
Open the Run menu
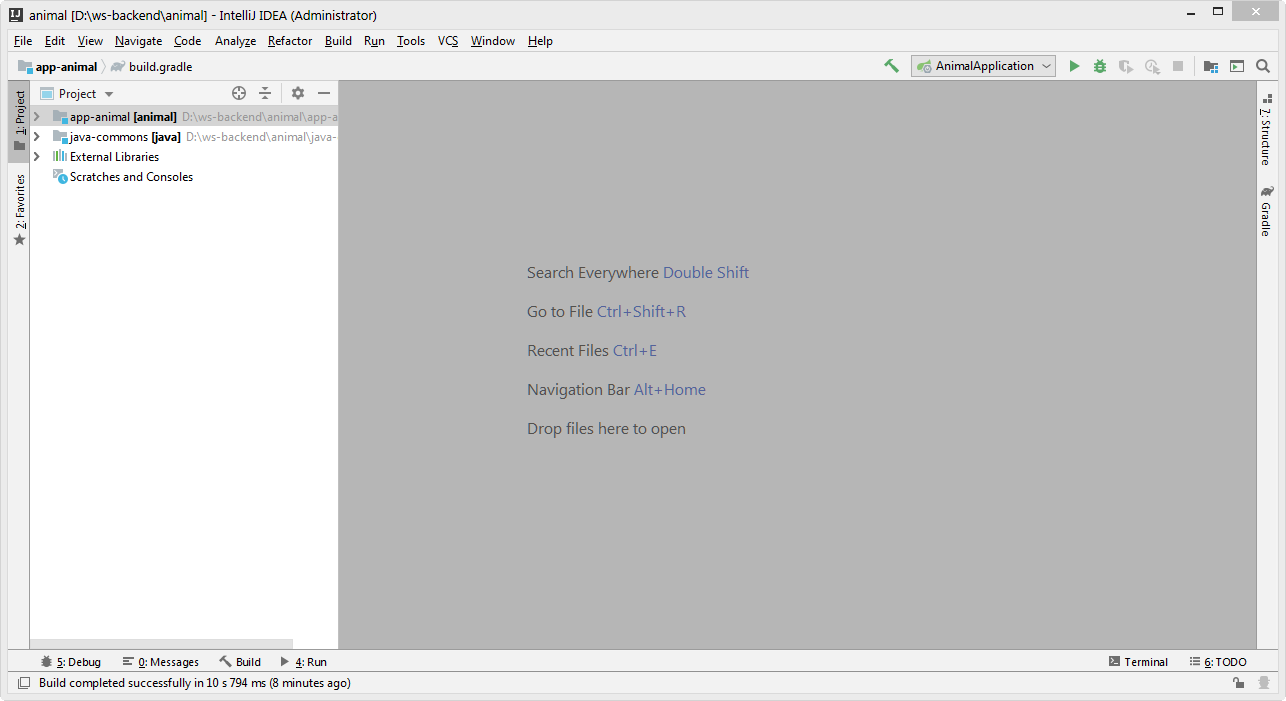click(374, 41)
